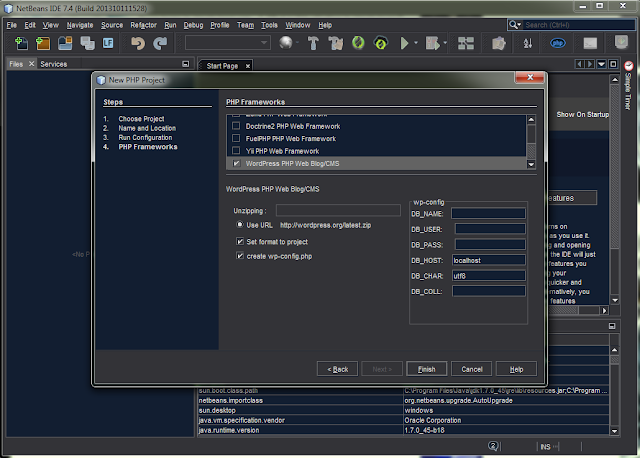Click the hammer Build Project icon

click(x=313, y=43)
